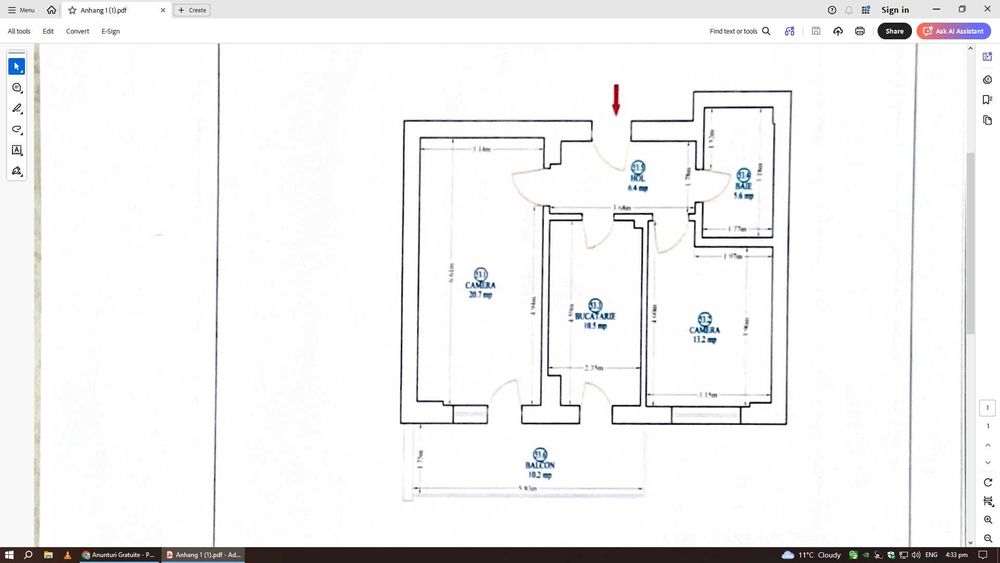The height and width of the screenshot is (563, 1000).
Task: Open the Adobe apps grid icon
Action: [865, 10]
